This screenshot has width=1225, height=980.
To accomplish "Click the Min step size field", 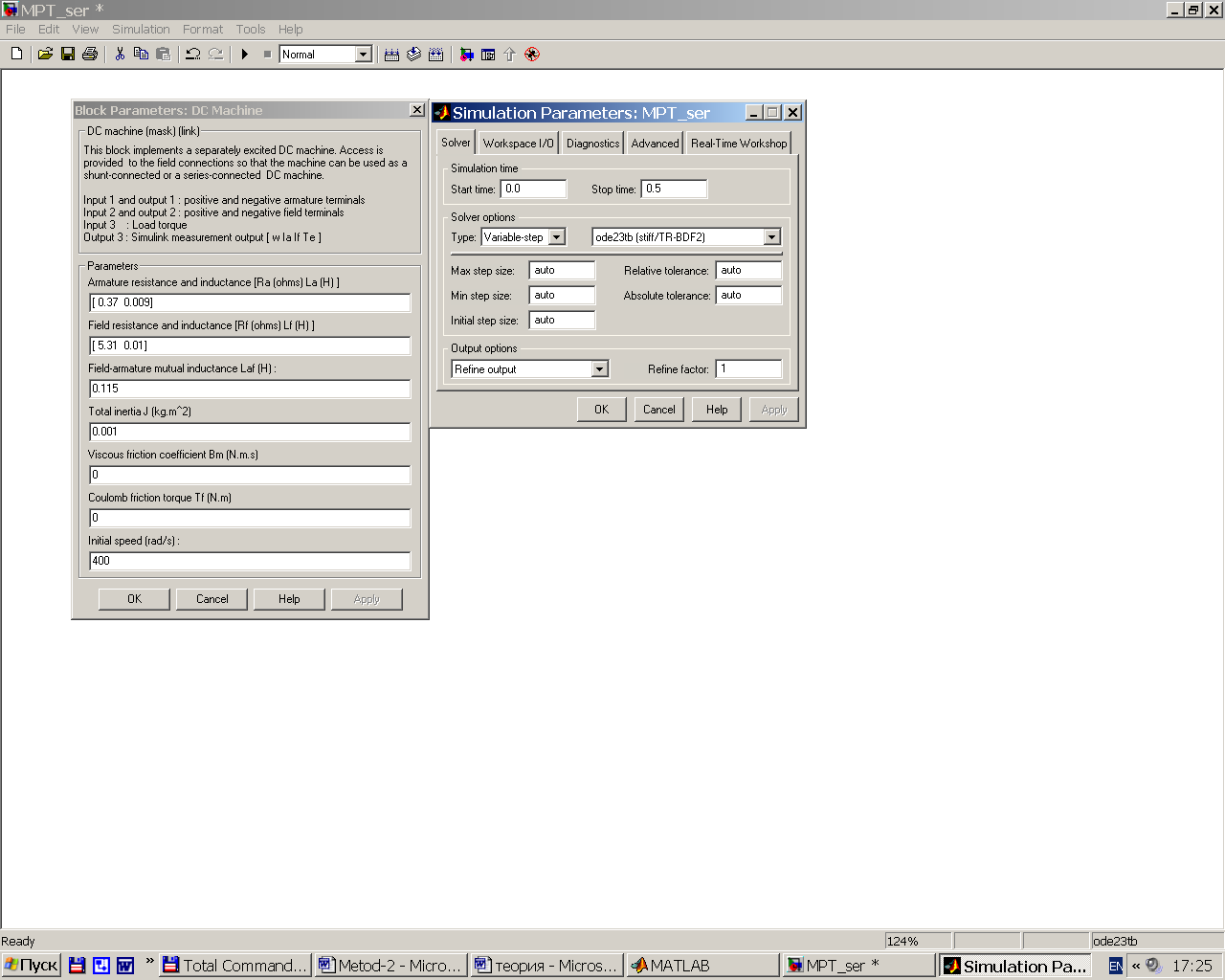I will pyautogui.click(x=563, y=295).
